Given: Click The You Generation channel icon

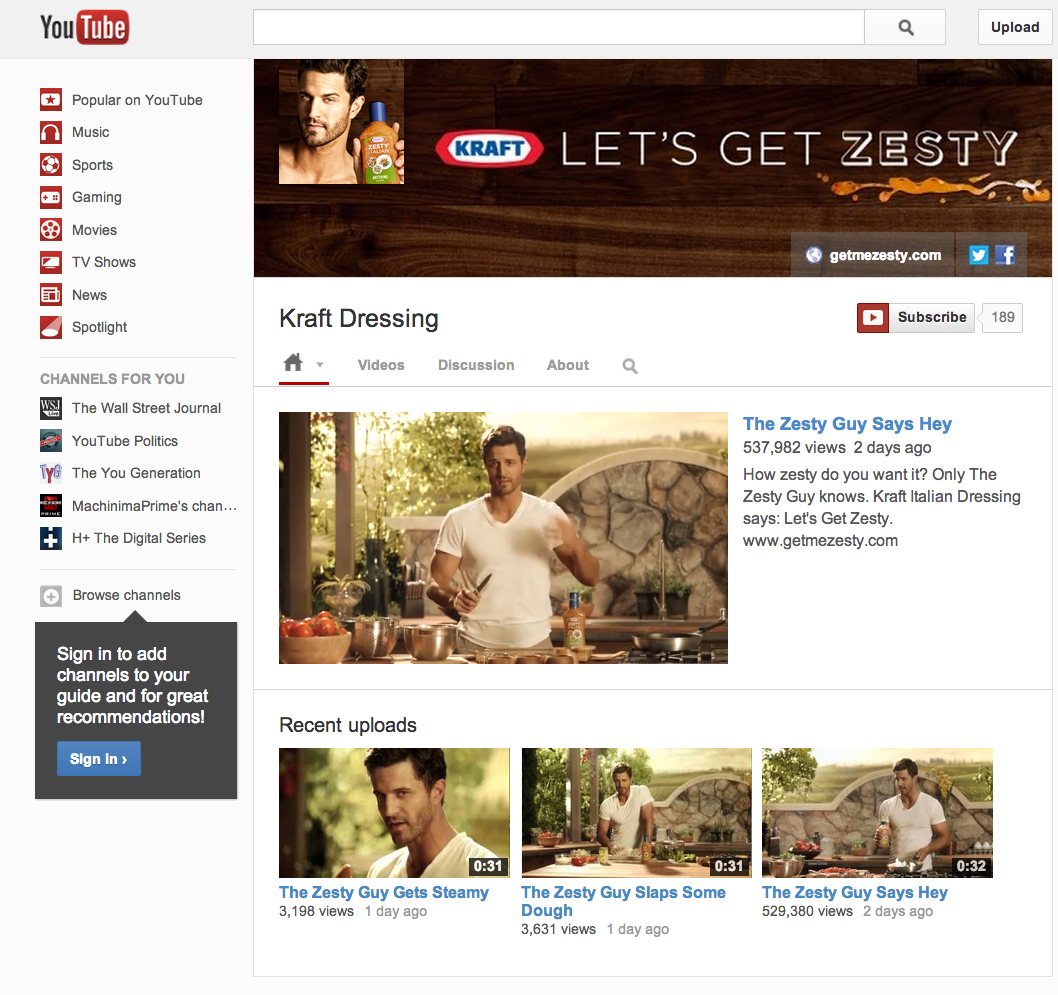Looking at the screenshot, I should click(x=51, y=473).
